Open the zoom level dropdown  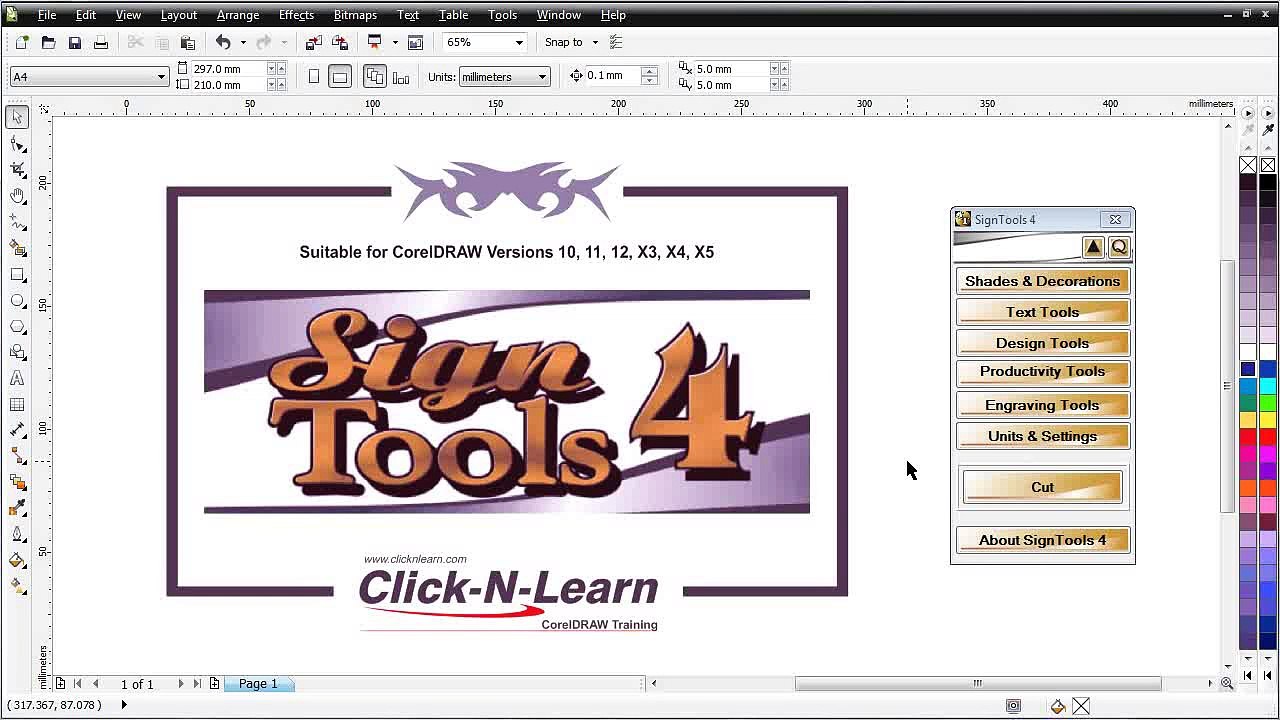tap(519, 42)
